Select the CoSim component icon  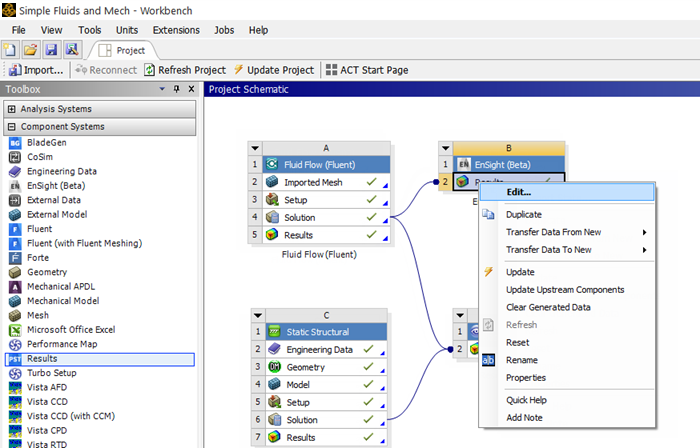pos(15,157)
